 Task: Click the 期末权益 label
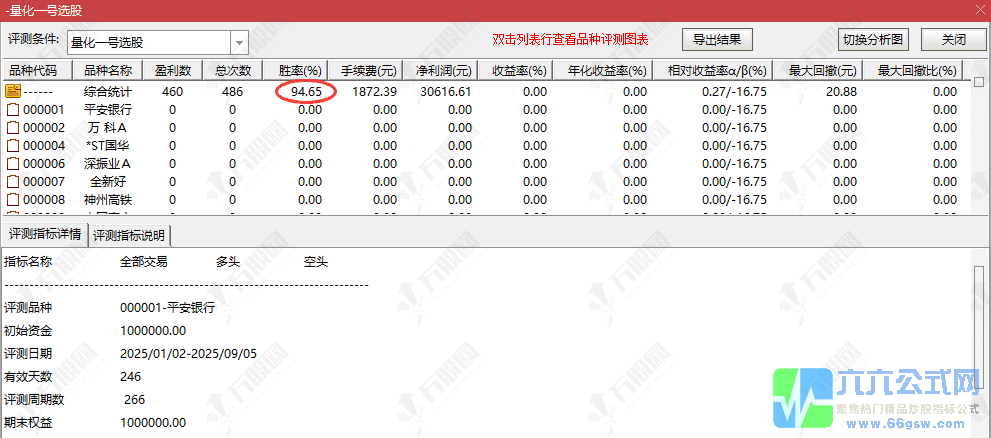(x=28, y=422)
